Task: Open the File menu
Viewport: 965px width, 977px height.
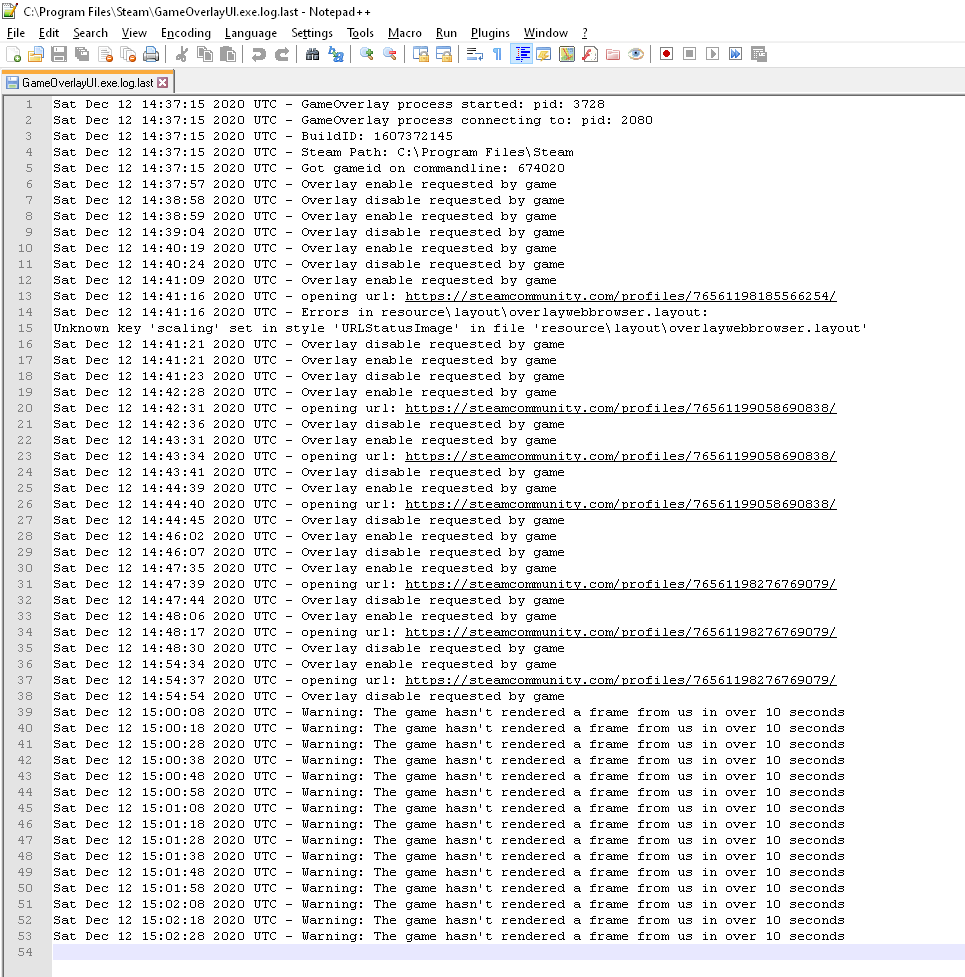Action: click(16, 33)
